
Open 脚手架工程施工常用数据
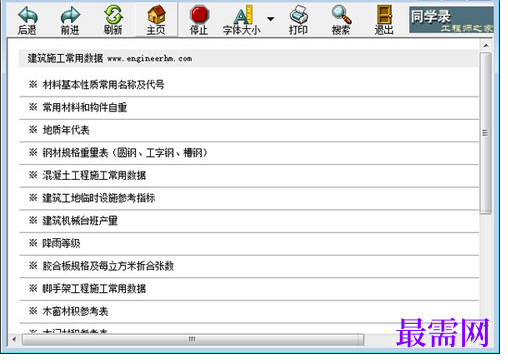click(94, 289)
